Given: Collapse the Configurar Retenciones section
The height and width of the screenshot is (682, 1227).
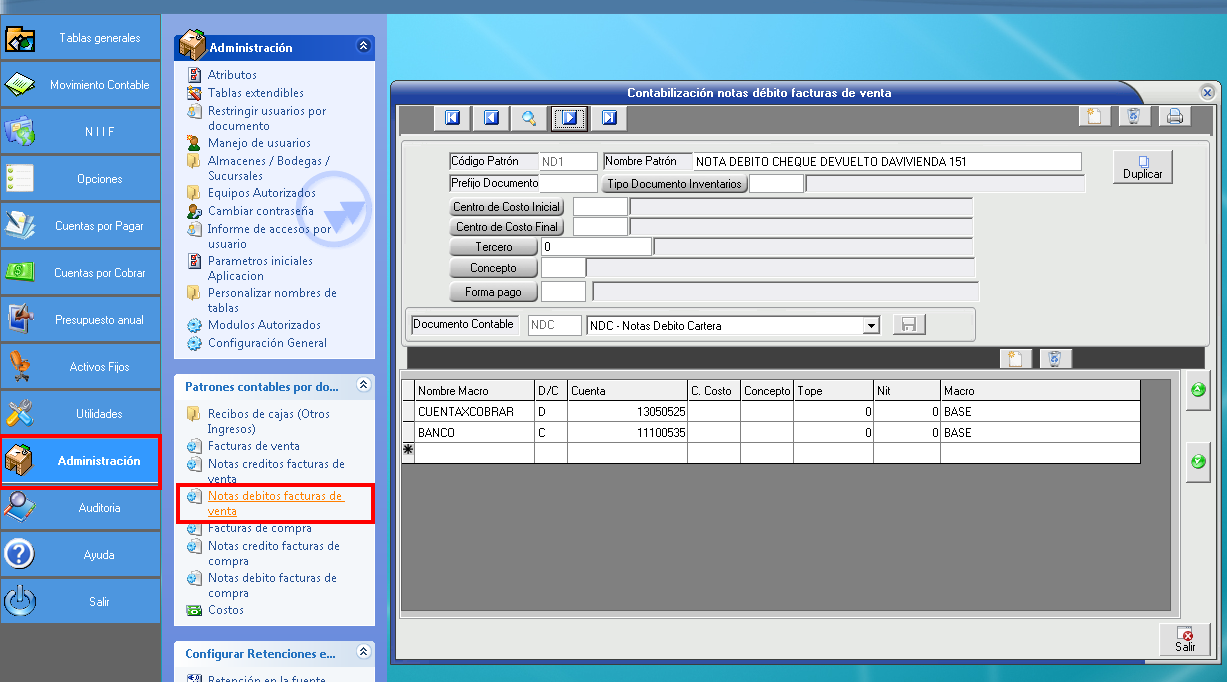Looking at the screenshot, I should click(x=363, y=653).
